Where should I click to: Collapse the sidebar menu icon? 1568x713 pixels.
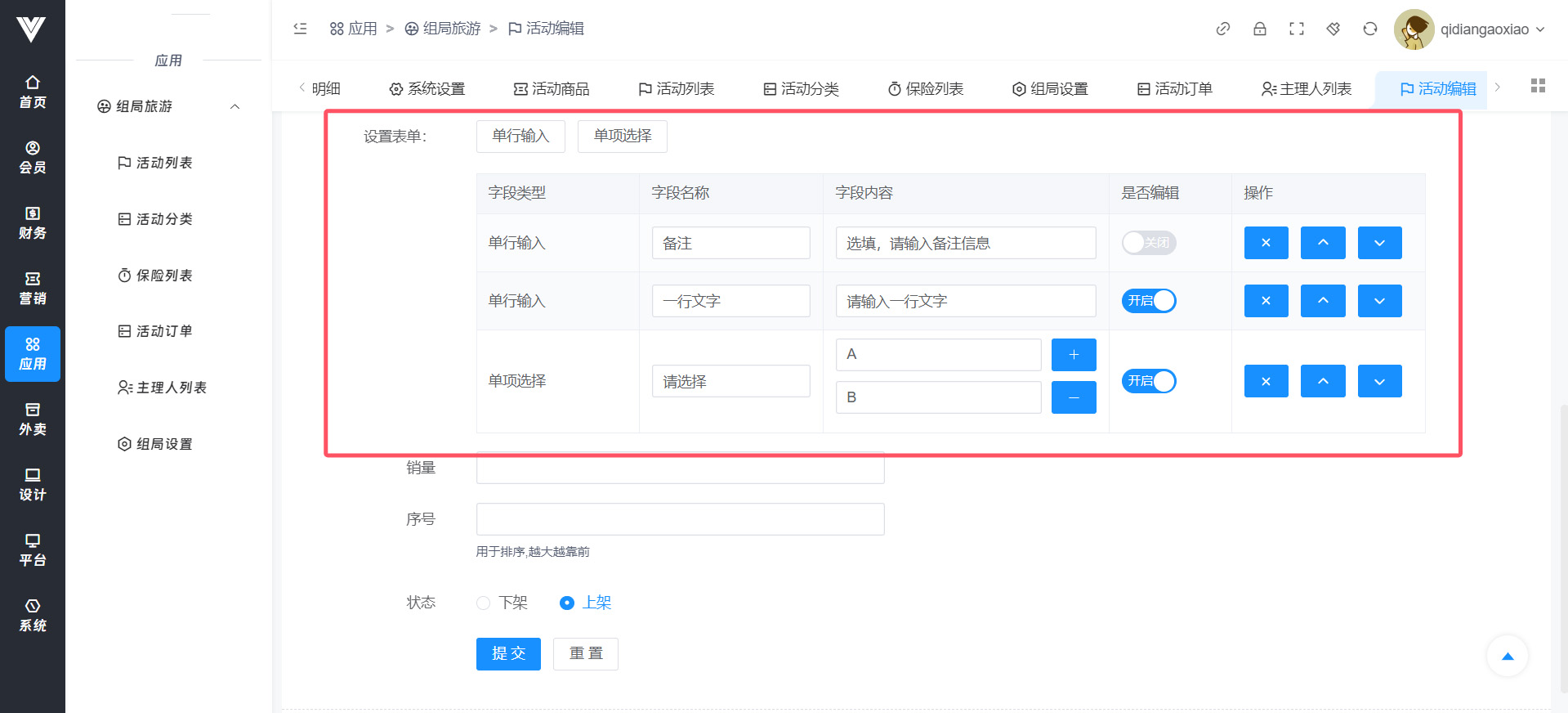[x=300, y=29]
